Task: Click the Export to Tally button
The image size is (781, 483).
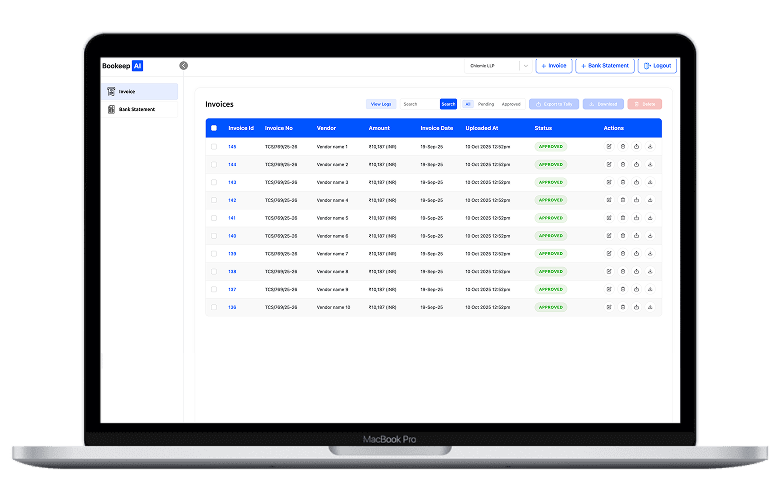Action: click(x=554, y=104)
